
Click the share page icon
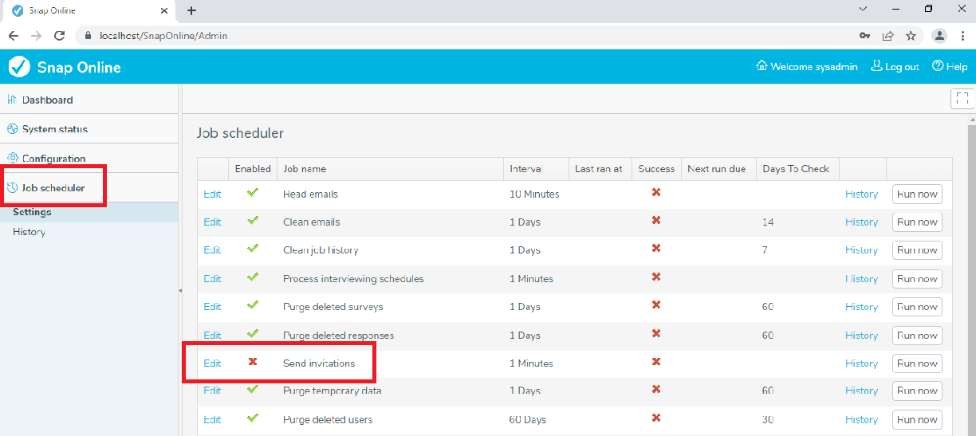[888, 35]
